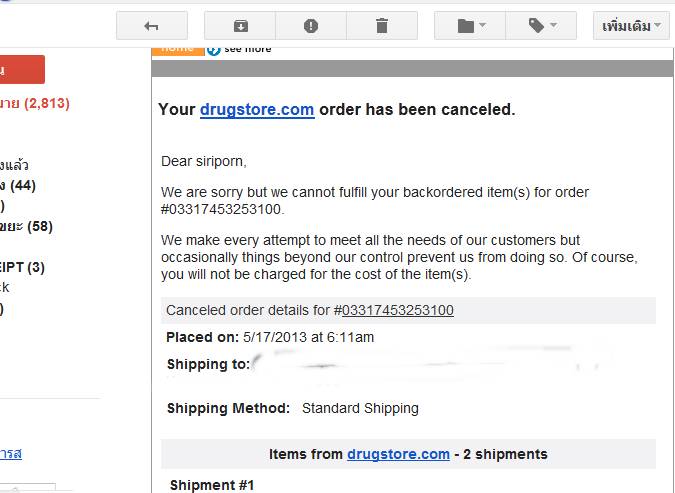Click the red compose button
This screenshot has height=493, width=675.
point(22,70)
